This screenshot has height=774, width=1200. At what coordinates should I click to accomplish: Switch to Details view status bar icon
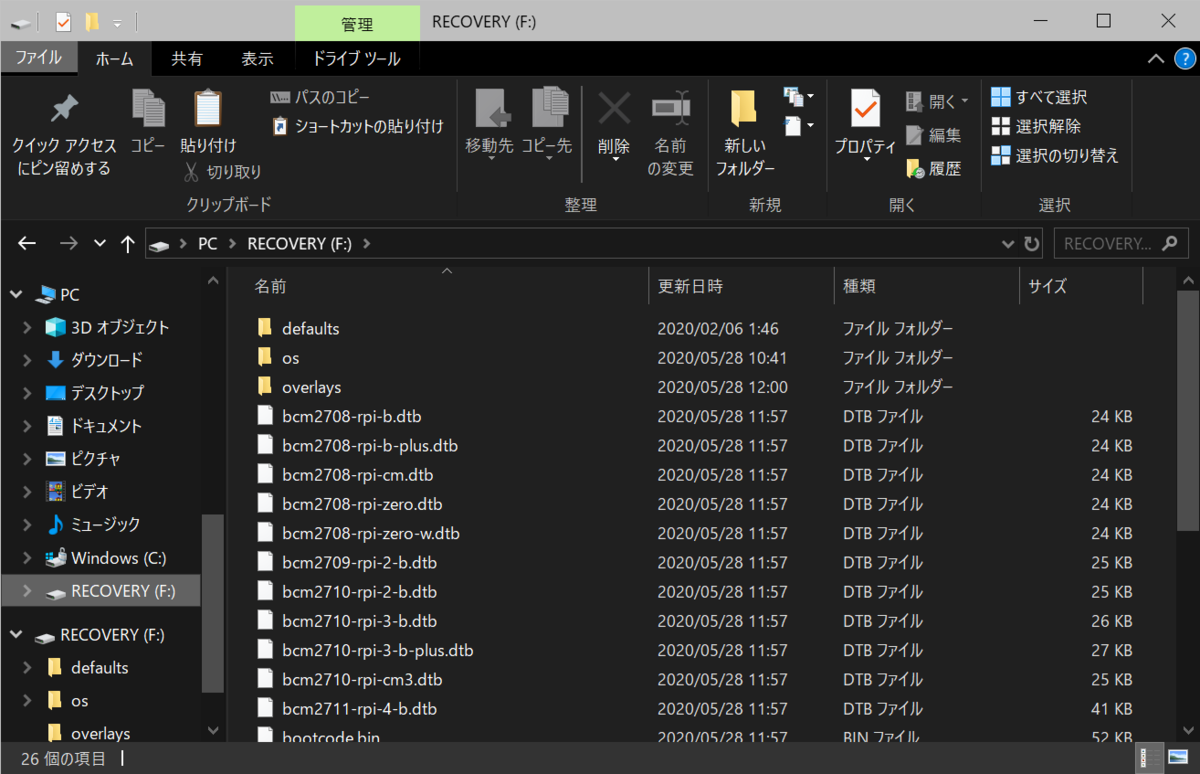[1150, 757]
